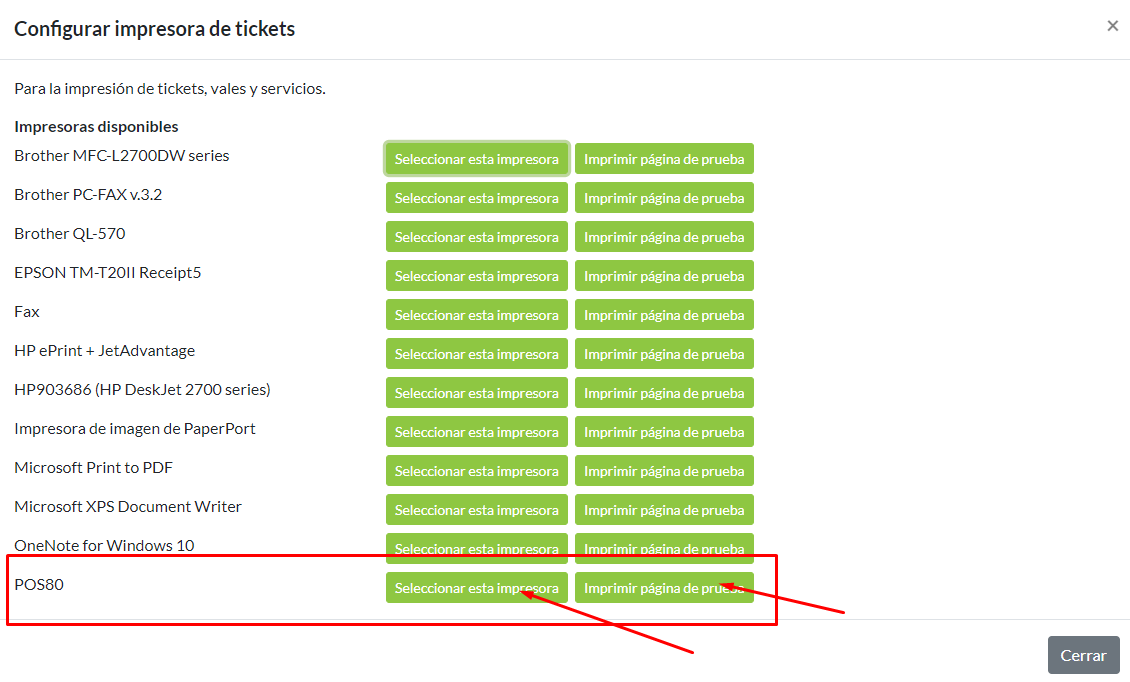
Task: Select the Brother MFC-L2700DW series printer
Action: [476, 159]
